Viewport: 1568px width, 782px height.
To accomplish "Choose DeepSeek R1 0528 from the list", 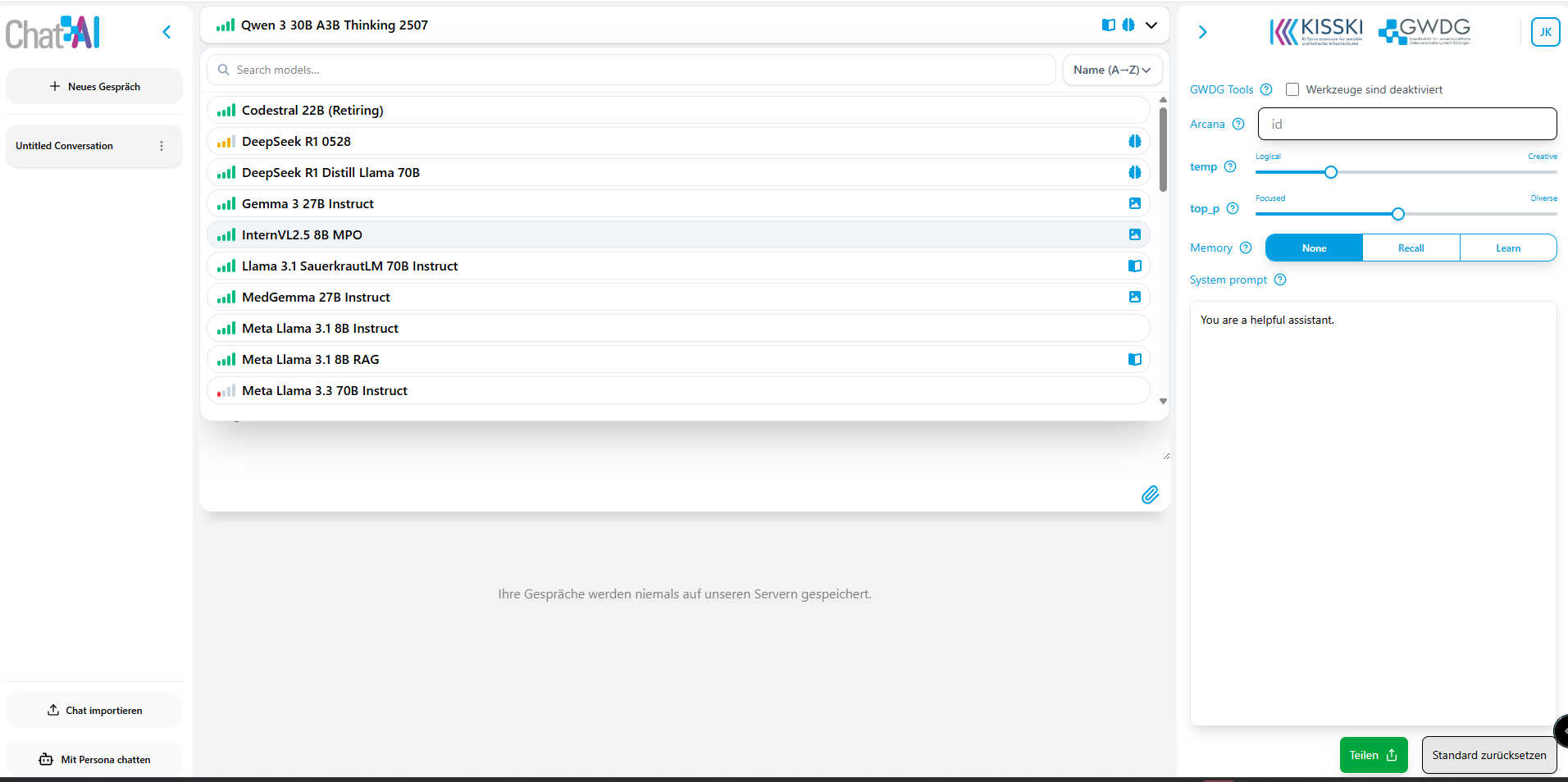I will (x=296, y=141).
